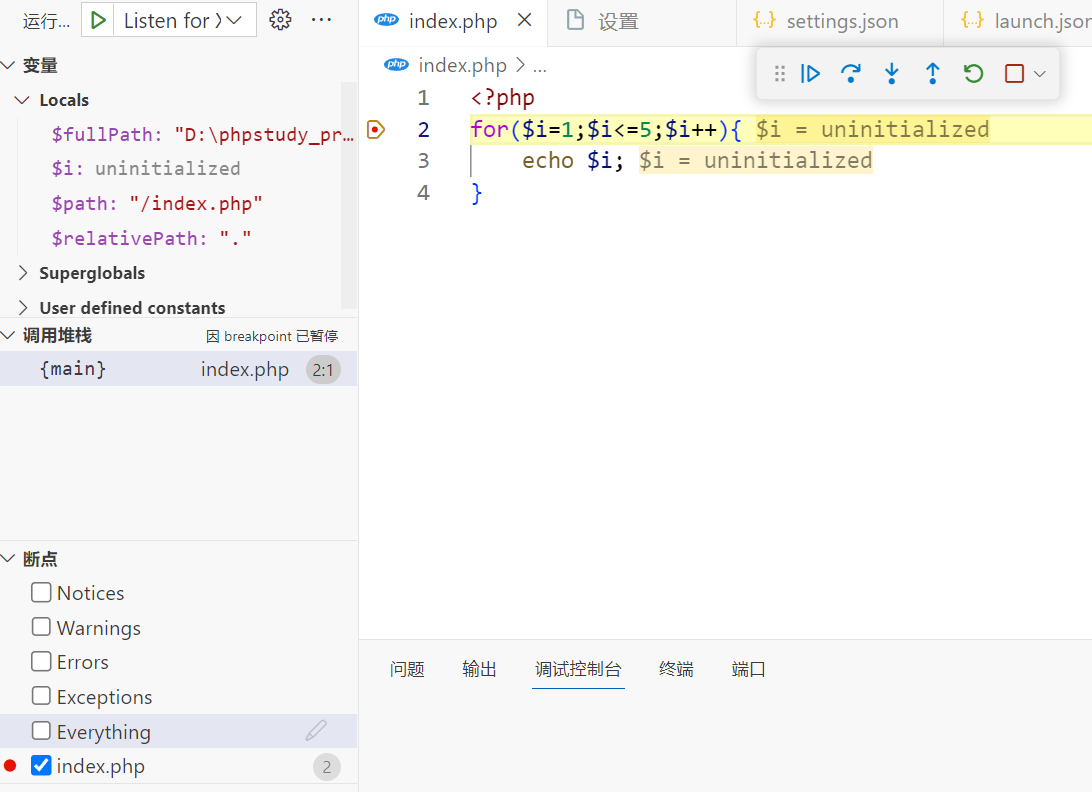Expand User defined constants scope
This screenshot has height=792, width=1092.
click(22, 307)
